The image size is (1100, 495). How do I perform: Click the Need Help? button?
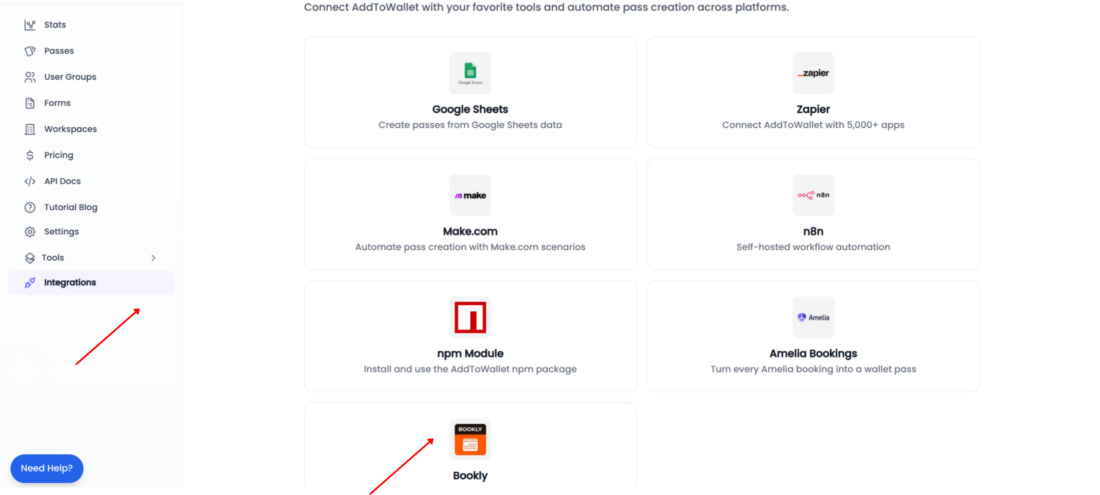click(x=47, y=468)
